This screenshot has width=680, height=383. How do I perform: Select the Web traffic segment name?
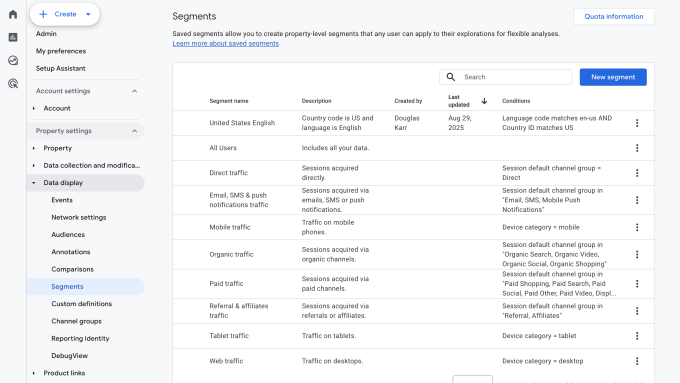[x=226, y=361]
